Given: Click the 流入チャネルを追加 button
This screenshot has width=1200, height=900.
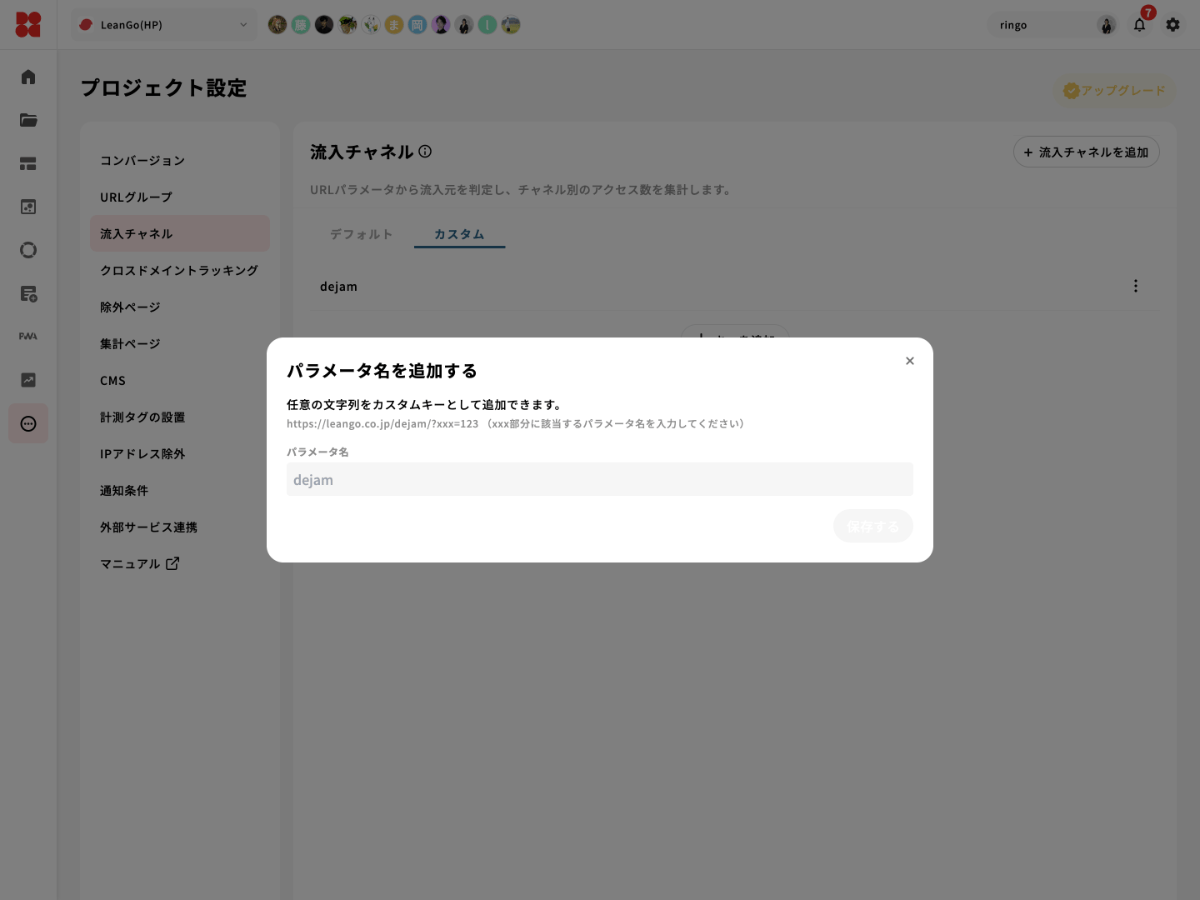Looking at the screenshot, I should point(1086,152).
